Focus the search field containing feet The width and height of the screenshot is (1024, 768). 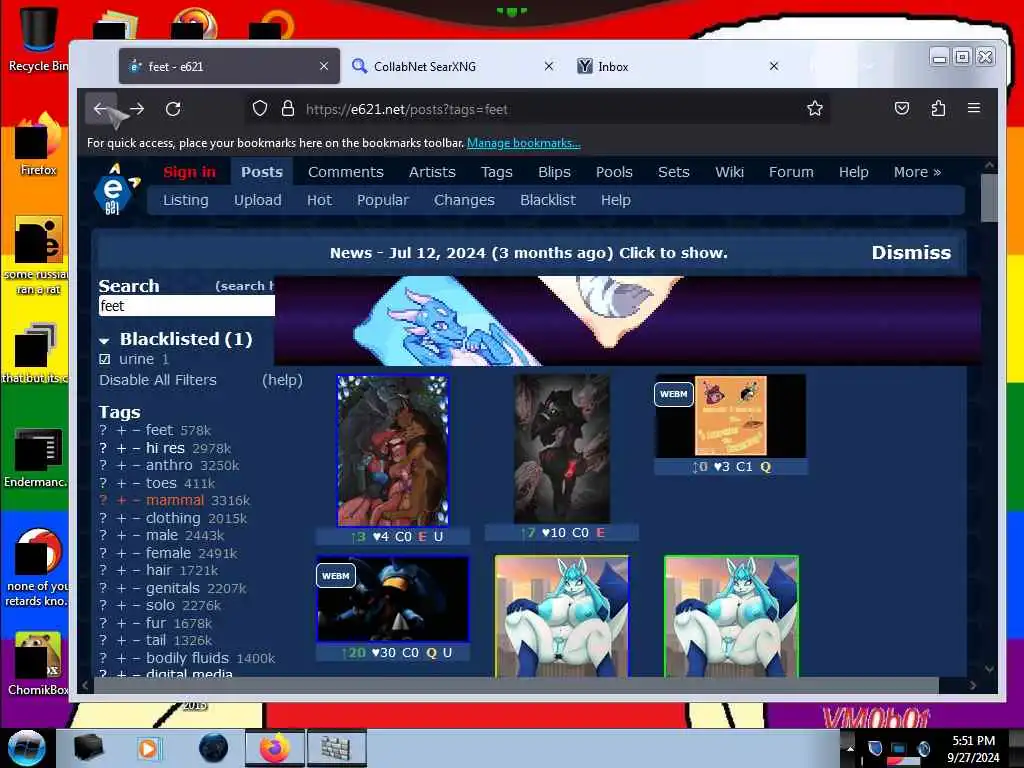[x=187, y=306]
